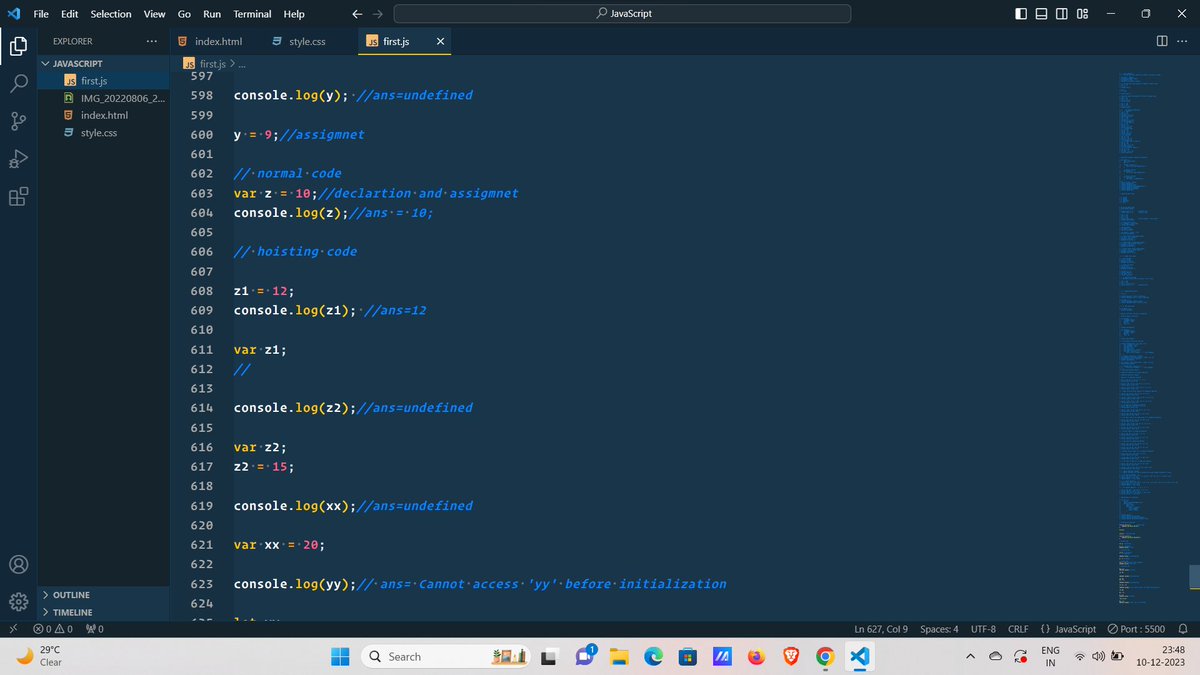Close the first.js tab
The image size is (1200, 675).
(x=441, y=41)
